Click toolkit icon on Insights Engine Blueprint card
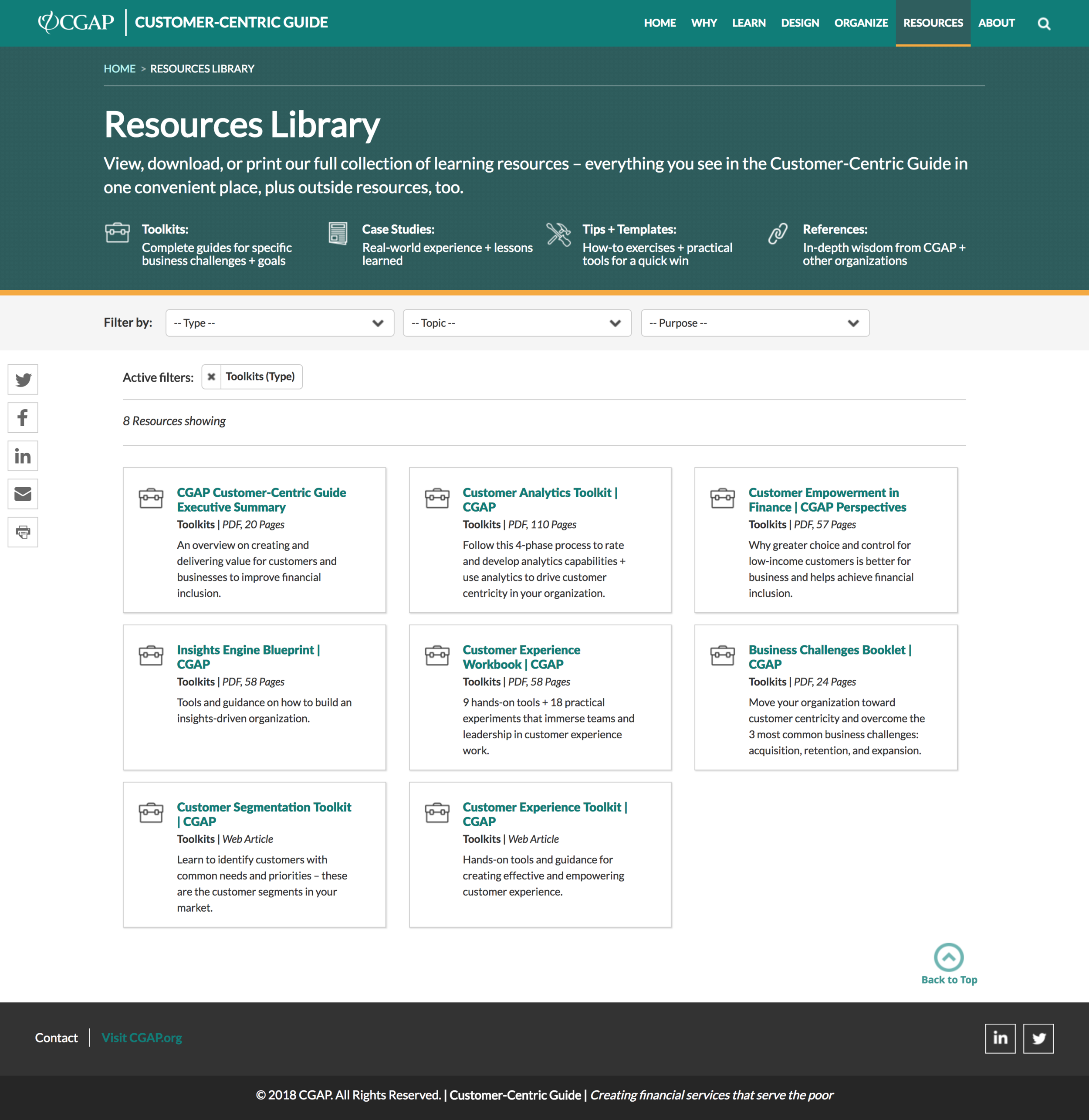Screen dimensions: 1089x1120 [151, 655]
